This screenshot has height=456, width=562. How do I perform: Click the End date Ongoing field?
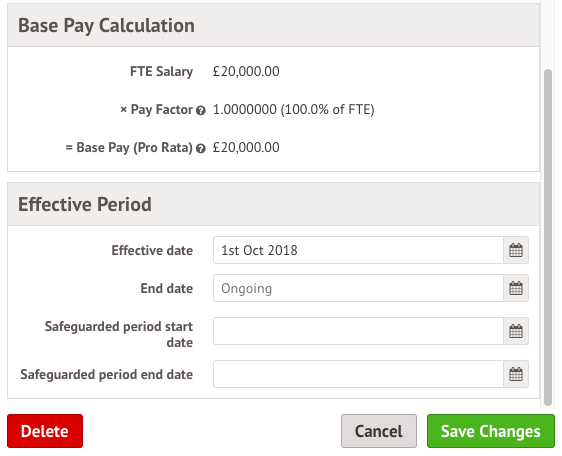point(358,288)
